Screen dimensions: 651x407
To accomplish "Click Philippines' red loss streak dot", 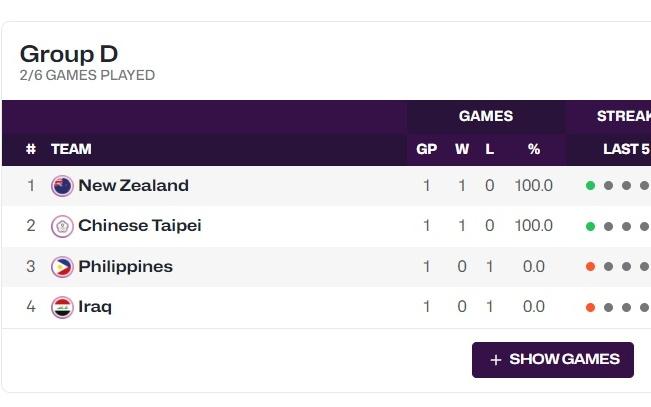I will (590, 267).
